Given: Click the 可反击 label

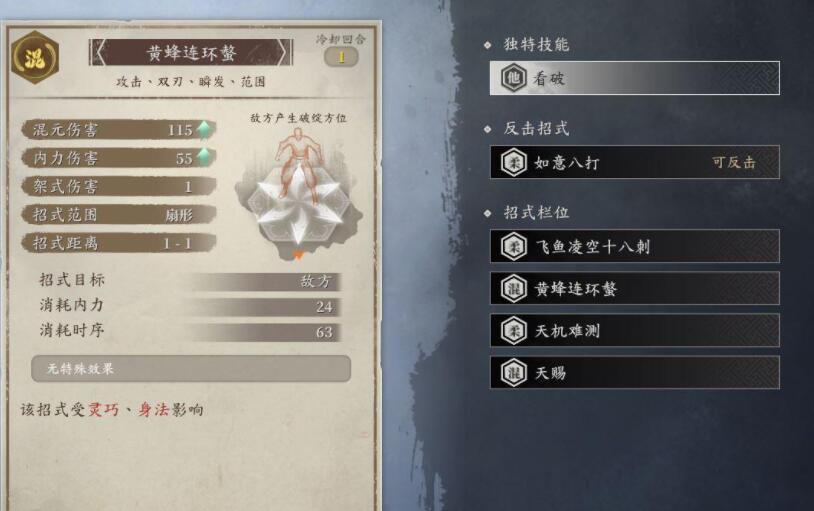Looking at the screenshot, I should pyautogui.click(x=734, y=163).
